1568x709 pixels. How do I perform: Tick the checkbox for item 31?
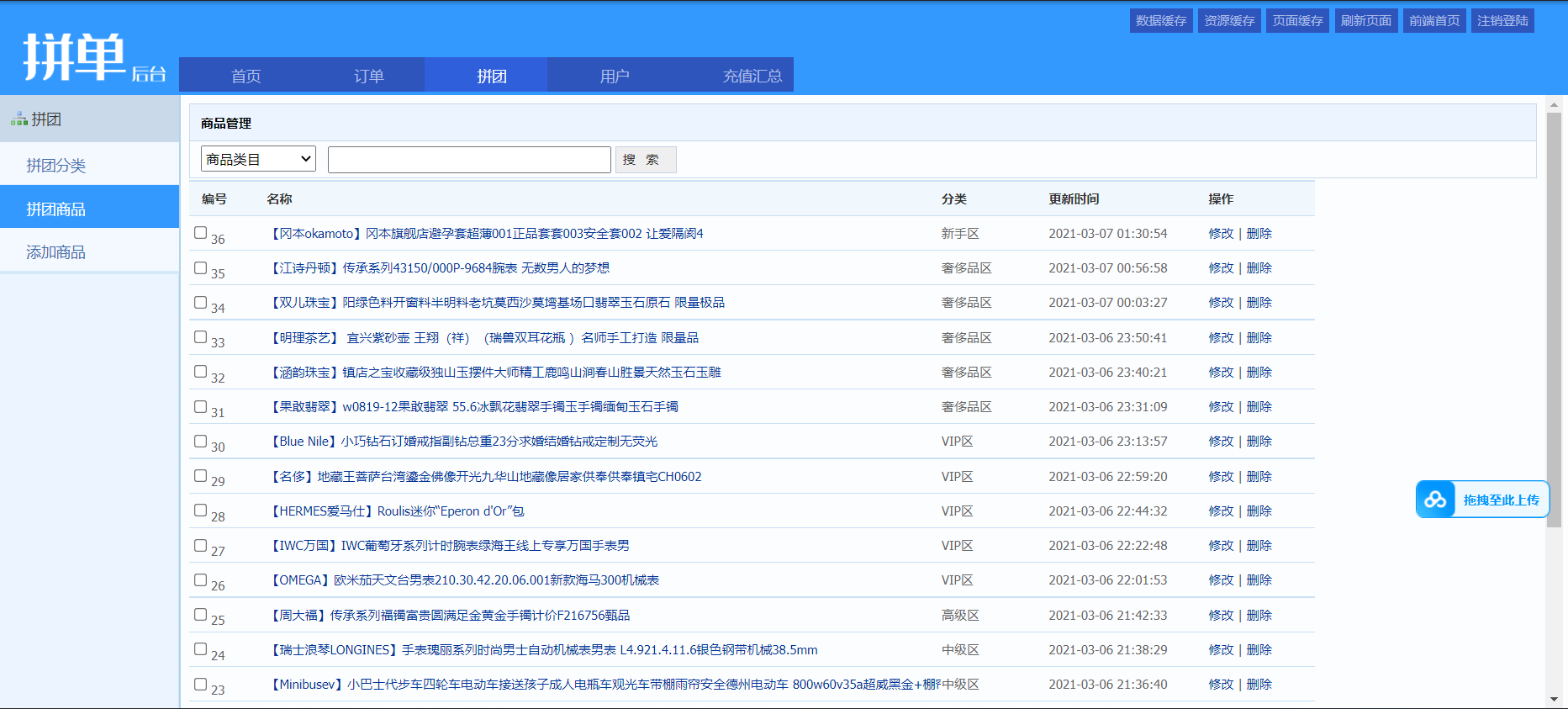(x=200, y=406)
